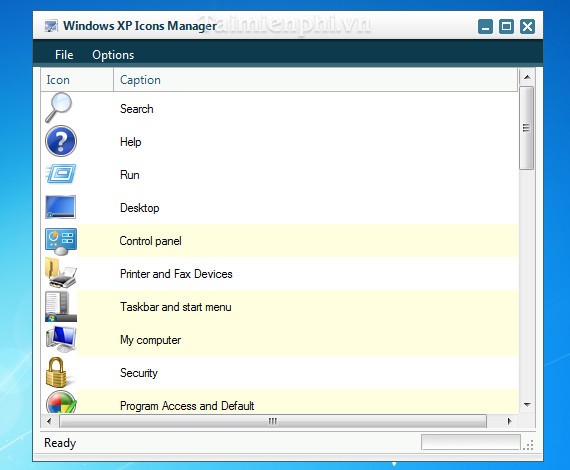
Task: Select "Program Access and Default" caption
Action: pos(187,406)
